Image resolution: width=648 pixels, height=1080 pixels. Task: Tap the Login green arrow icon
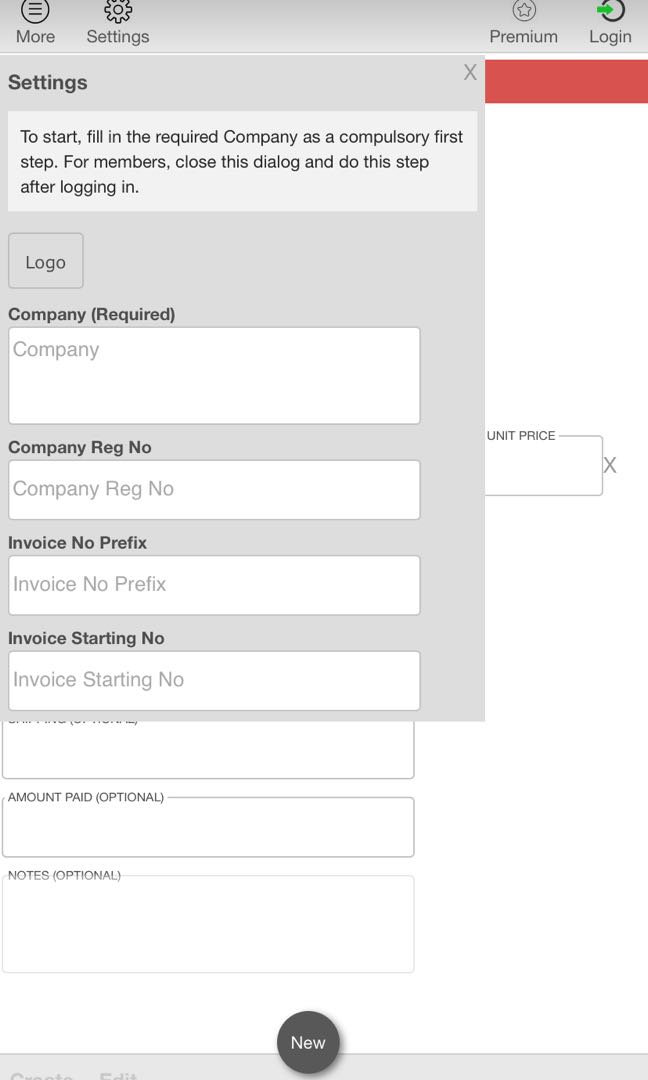point(610,12)
